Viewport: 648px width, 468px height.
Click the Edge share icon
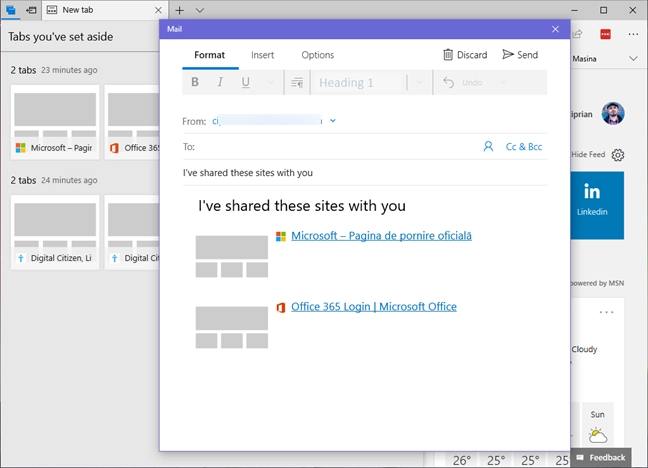point(577,34)
